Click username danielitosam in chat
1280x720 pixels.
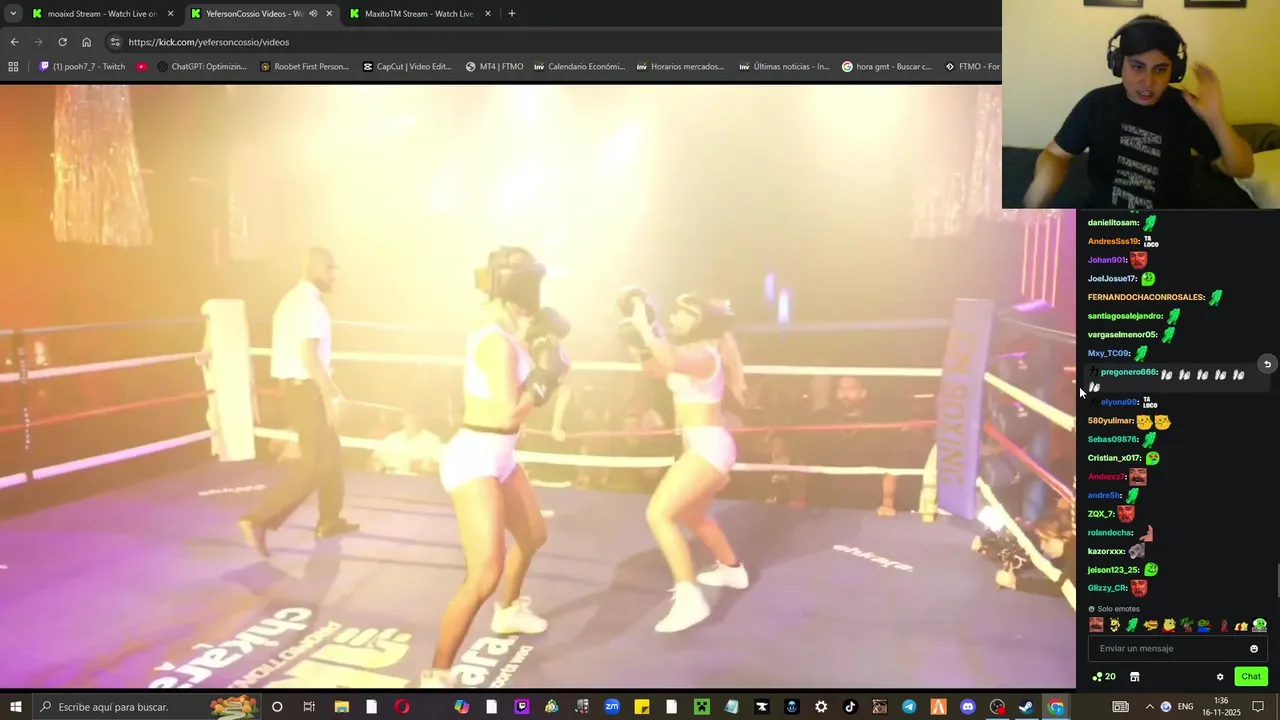tap(1113, 222)
